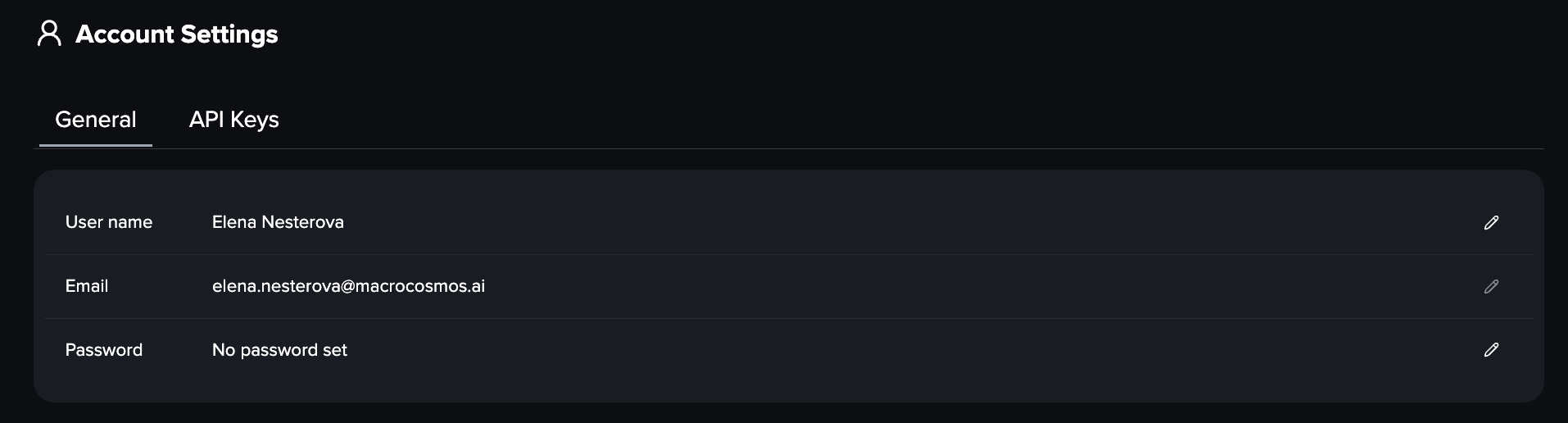Click empty space in the User name row
Viewport: 1568px width, 423px height.
pyautogui.click(x=901, y=222)
